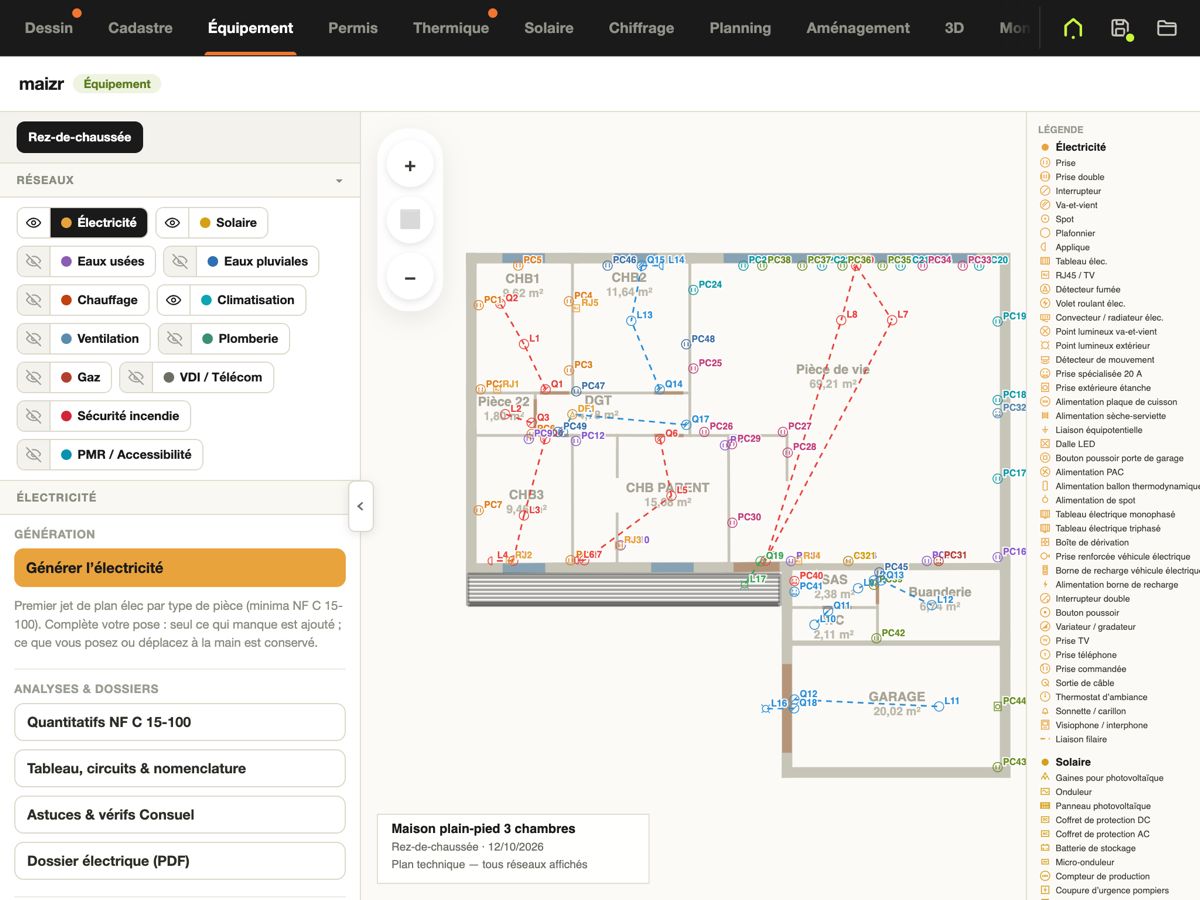The width and height of the screenshot is (1200, 900).
Task: Go to the Thermique tab
Action: 451,28
